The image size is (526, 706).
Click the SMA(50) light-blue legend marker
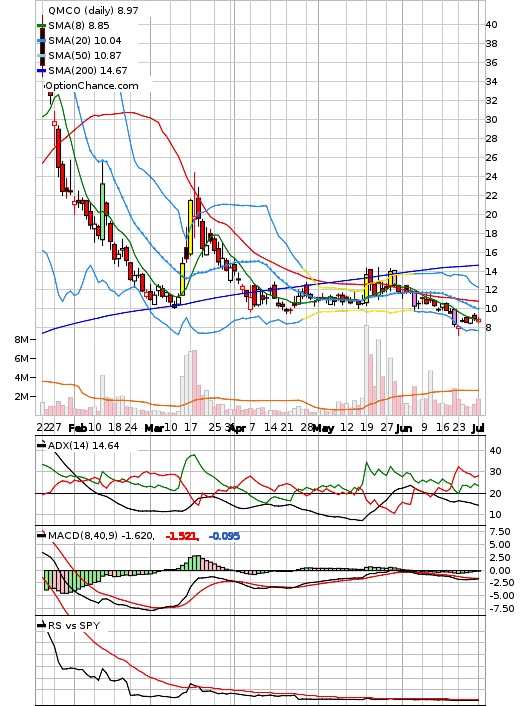click(41, 55)
